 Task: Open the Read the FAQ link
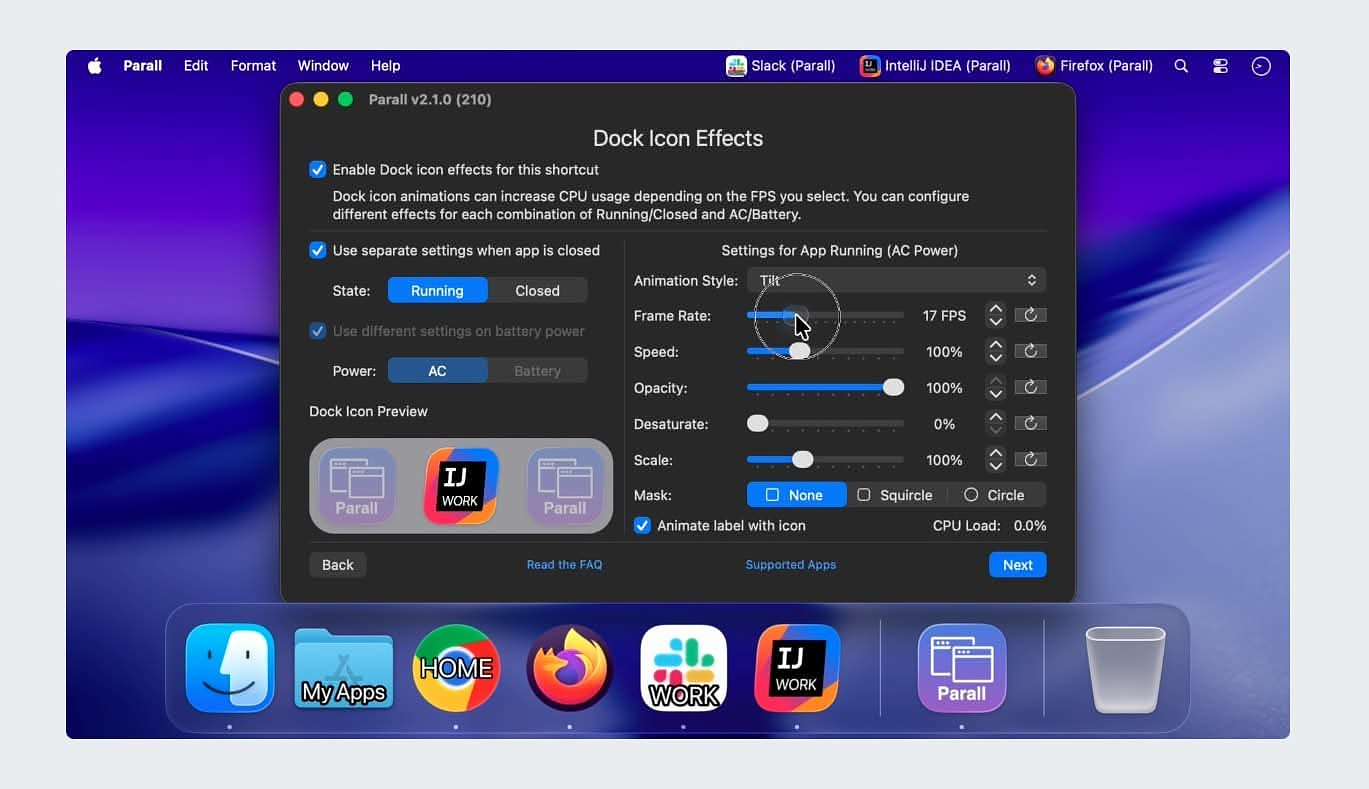point(564,565)
